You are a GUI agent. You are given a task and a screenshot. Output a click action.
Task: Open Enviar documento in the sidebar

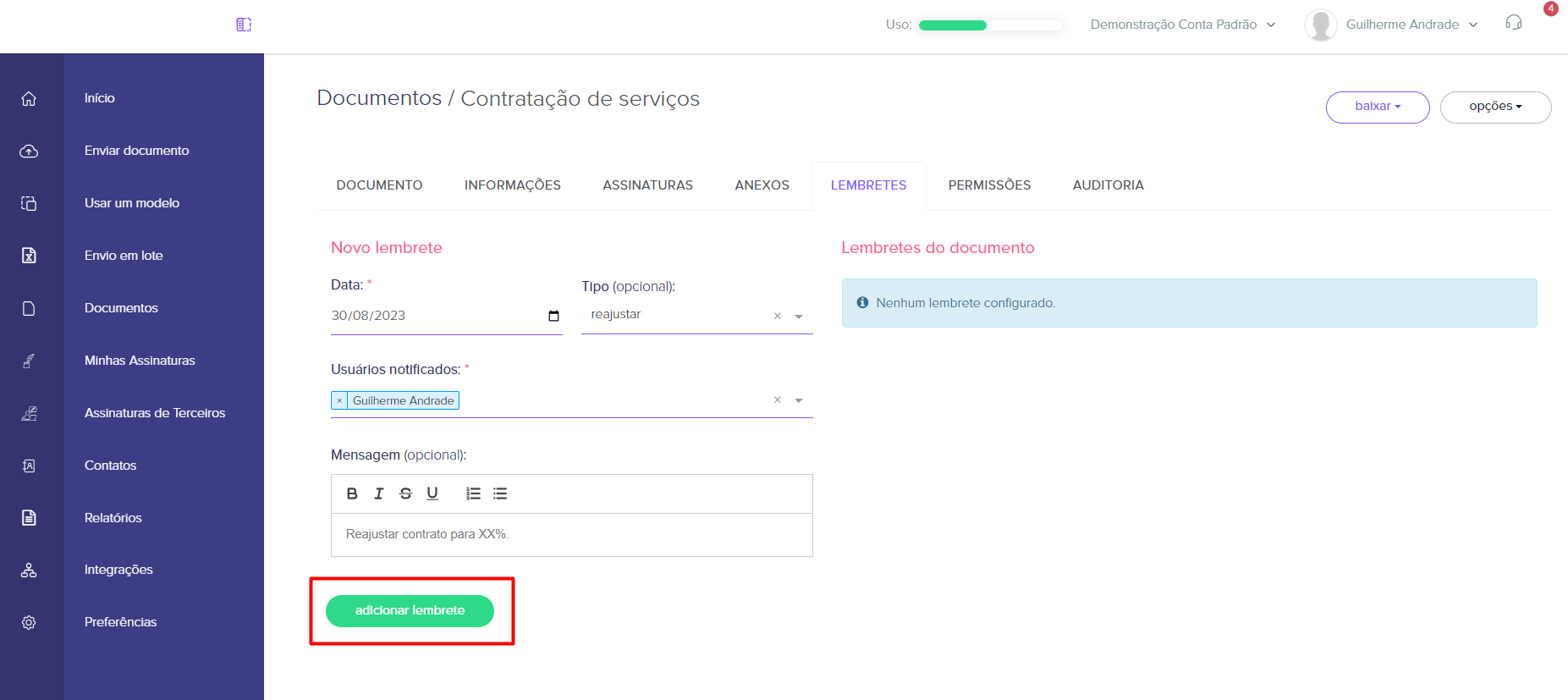point(136,151)
